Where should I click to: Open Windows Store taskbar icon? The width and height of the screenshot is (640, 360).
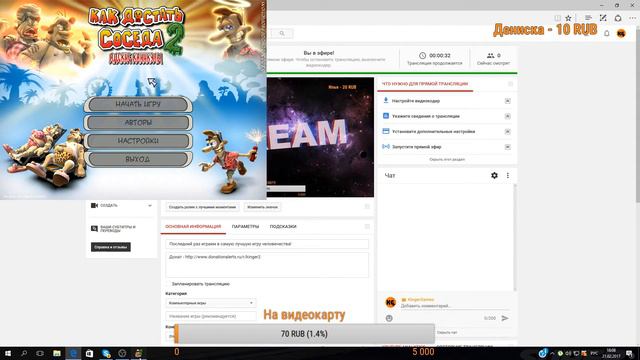pyautogui.click(x=89, y=353)
